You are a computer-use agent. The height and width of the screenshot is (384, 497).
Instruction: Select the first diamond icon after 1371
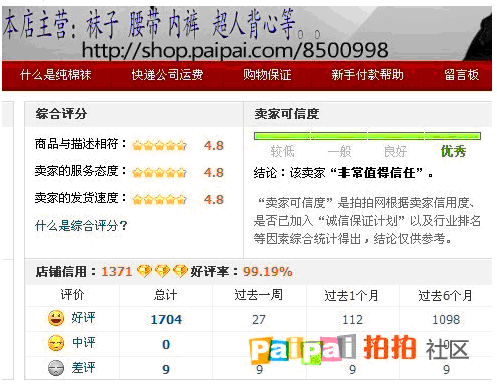[144, 271]
